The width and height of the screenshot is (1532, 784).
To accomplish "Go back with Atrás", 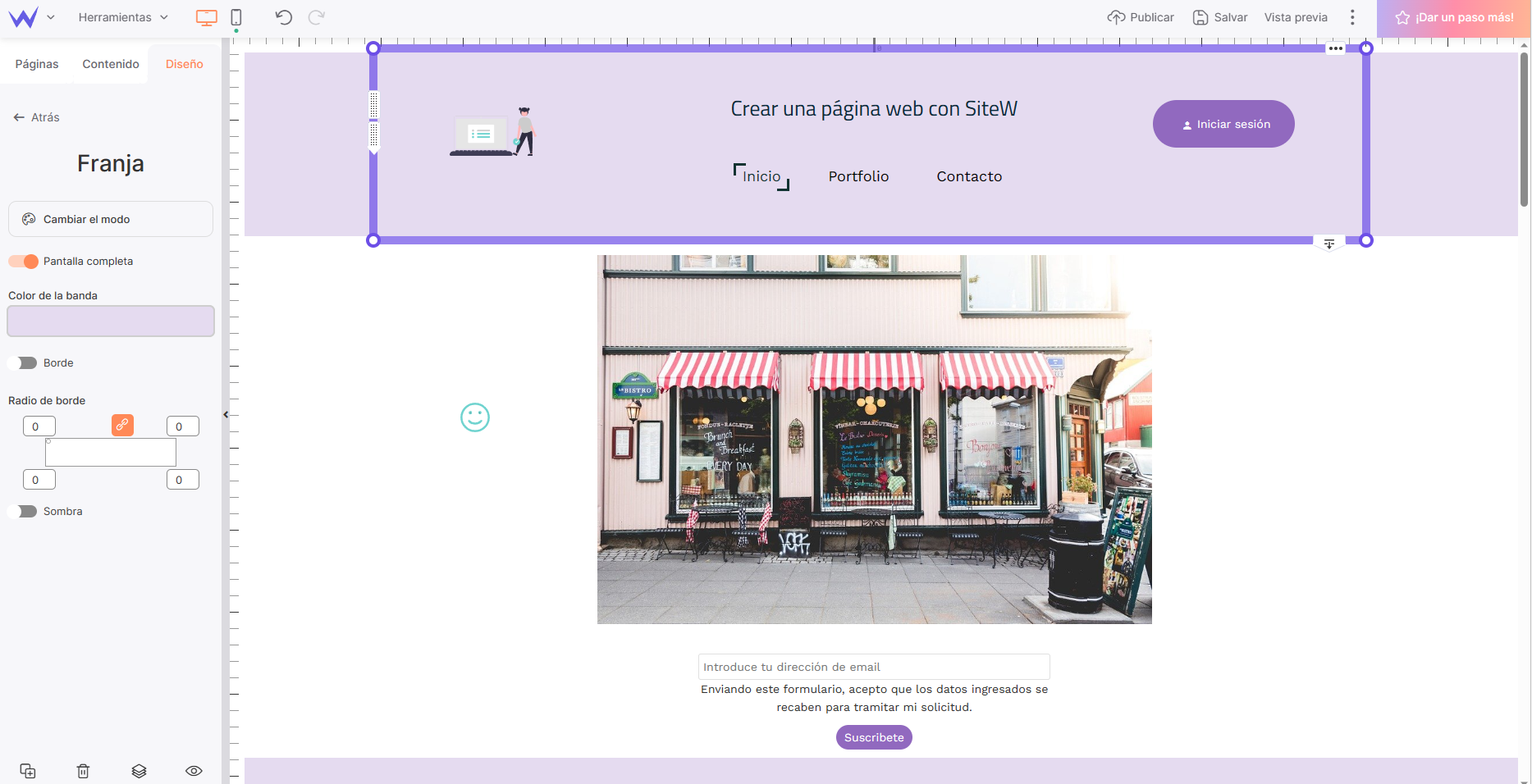I will 37,117.
